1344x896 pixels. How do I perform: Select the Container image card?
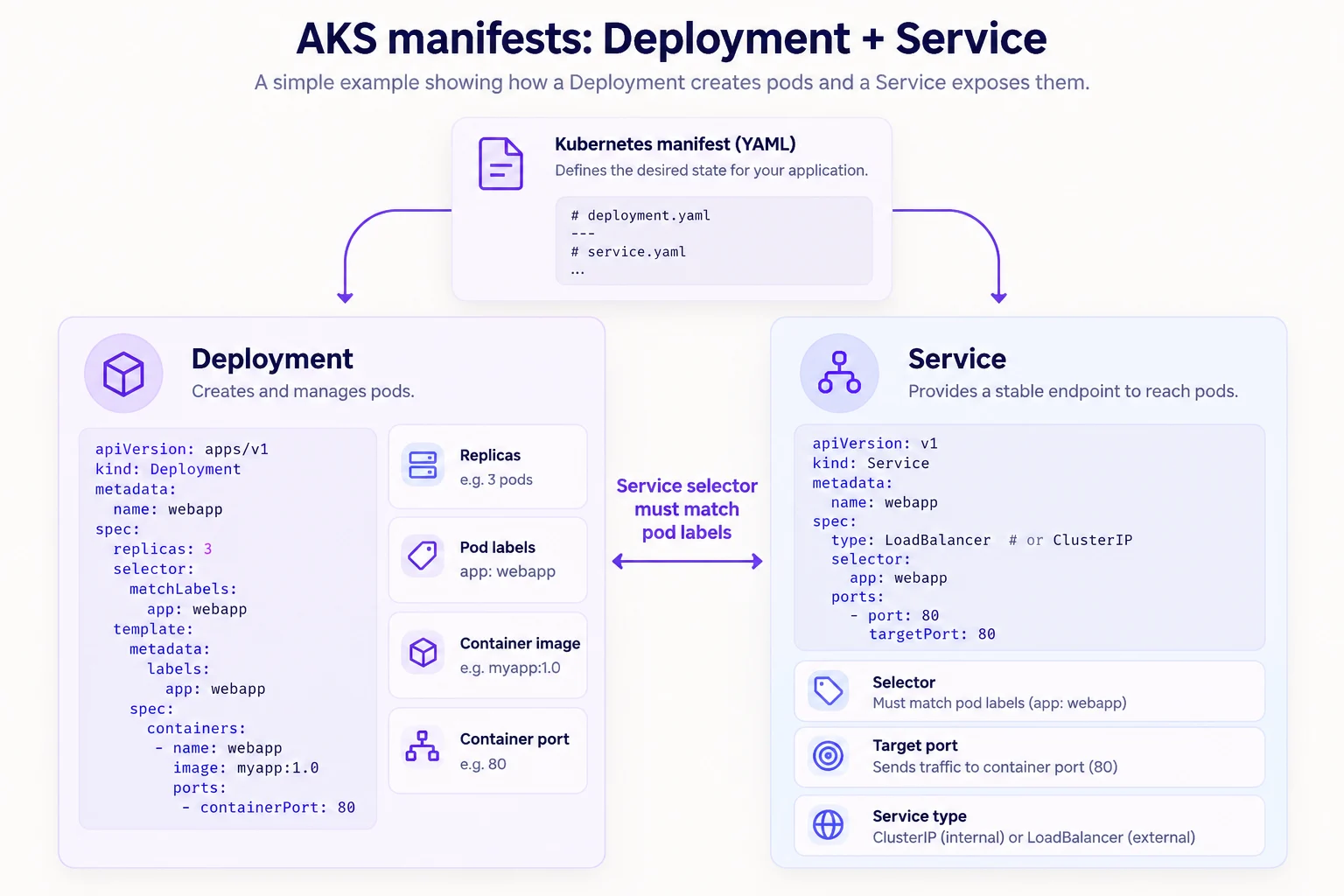487,655
